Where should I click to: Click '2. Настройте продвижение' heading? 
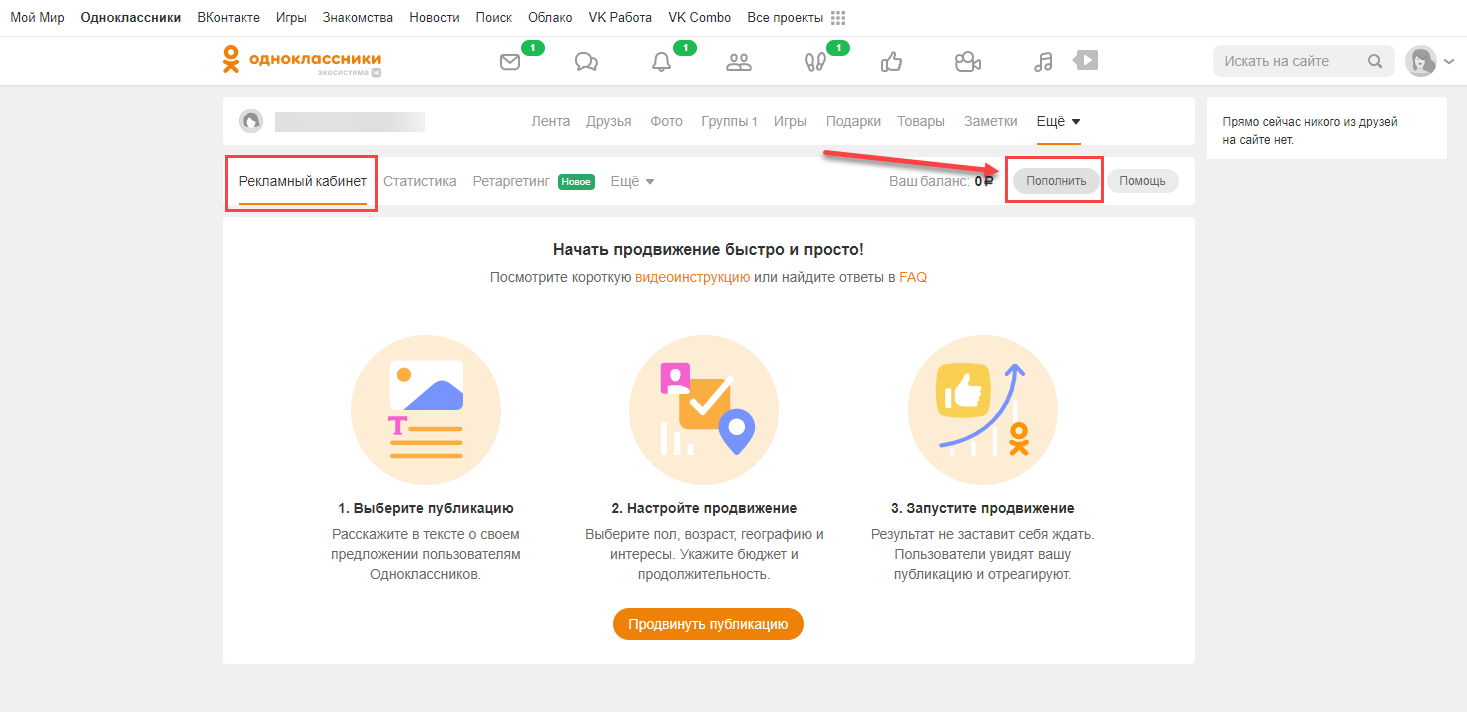coord(704,508)
